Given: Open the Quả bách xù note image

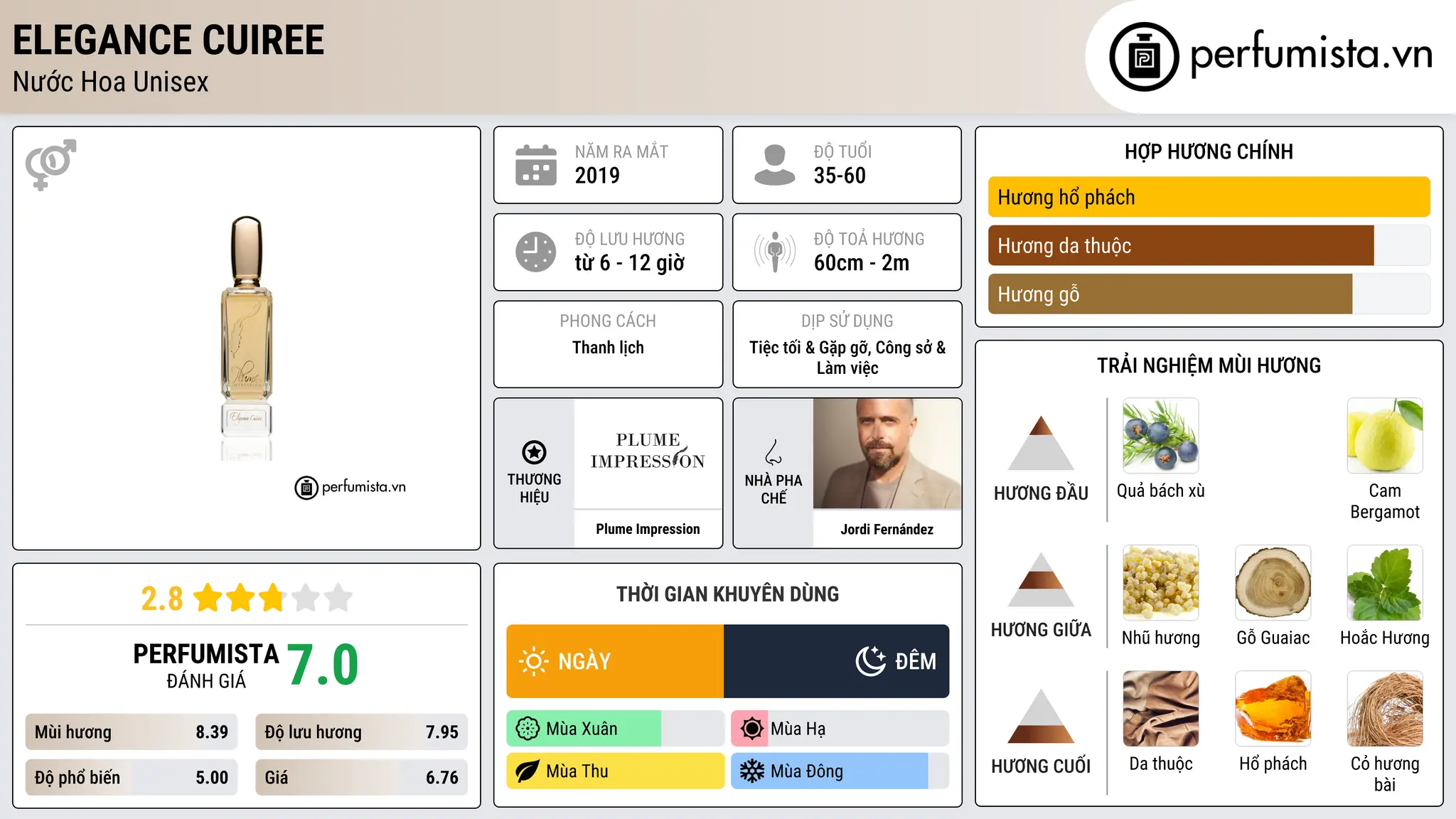Looking at the screenshot, I should tap(1160, 436).
